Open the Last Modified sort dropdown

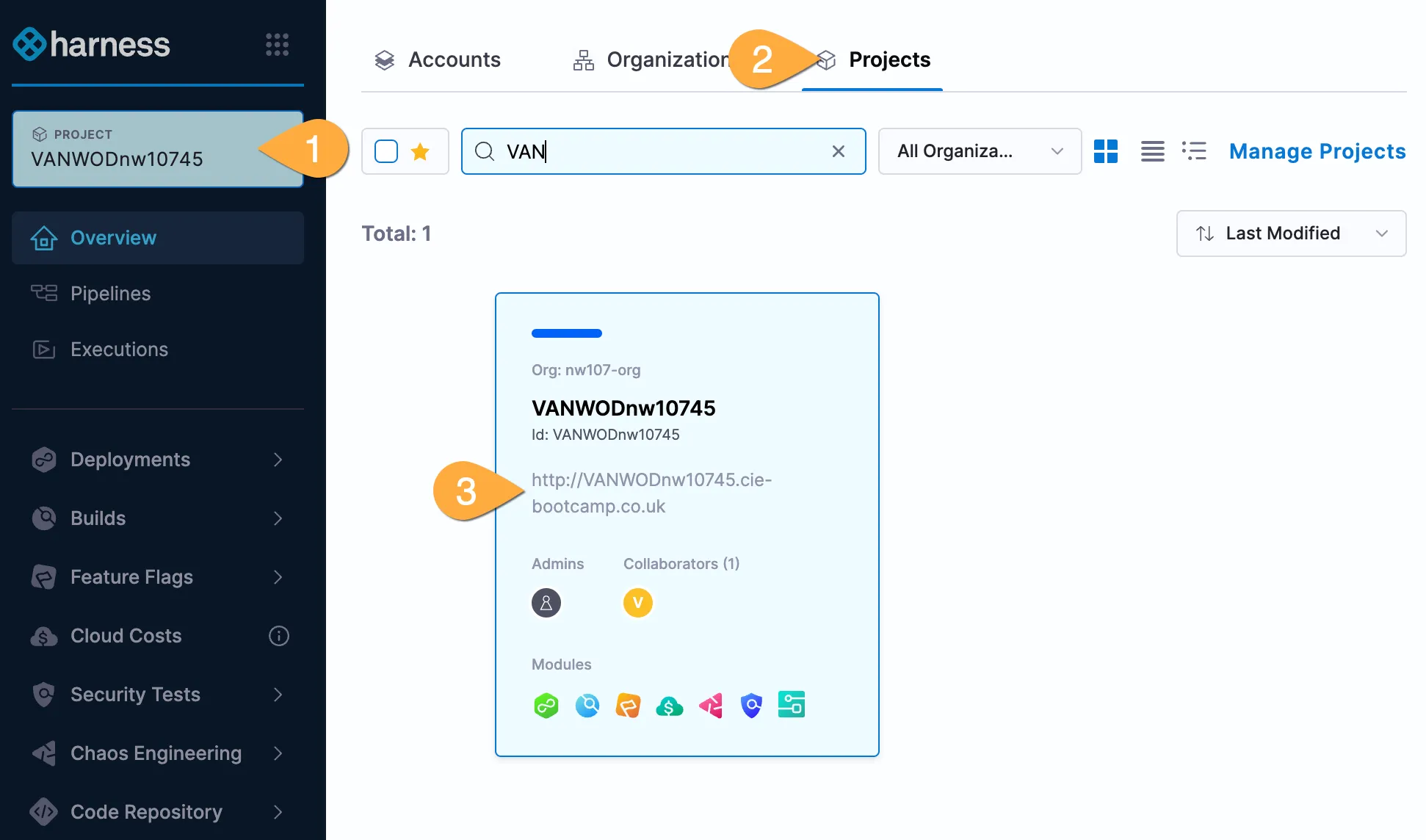tap(1290, 233)
